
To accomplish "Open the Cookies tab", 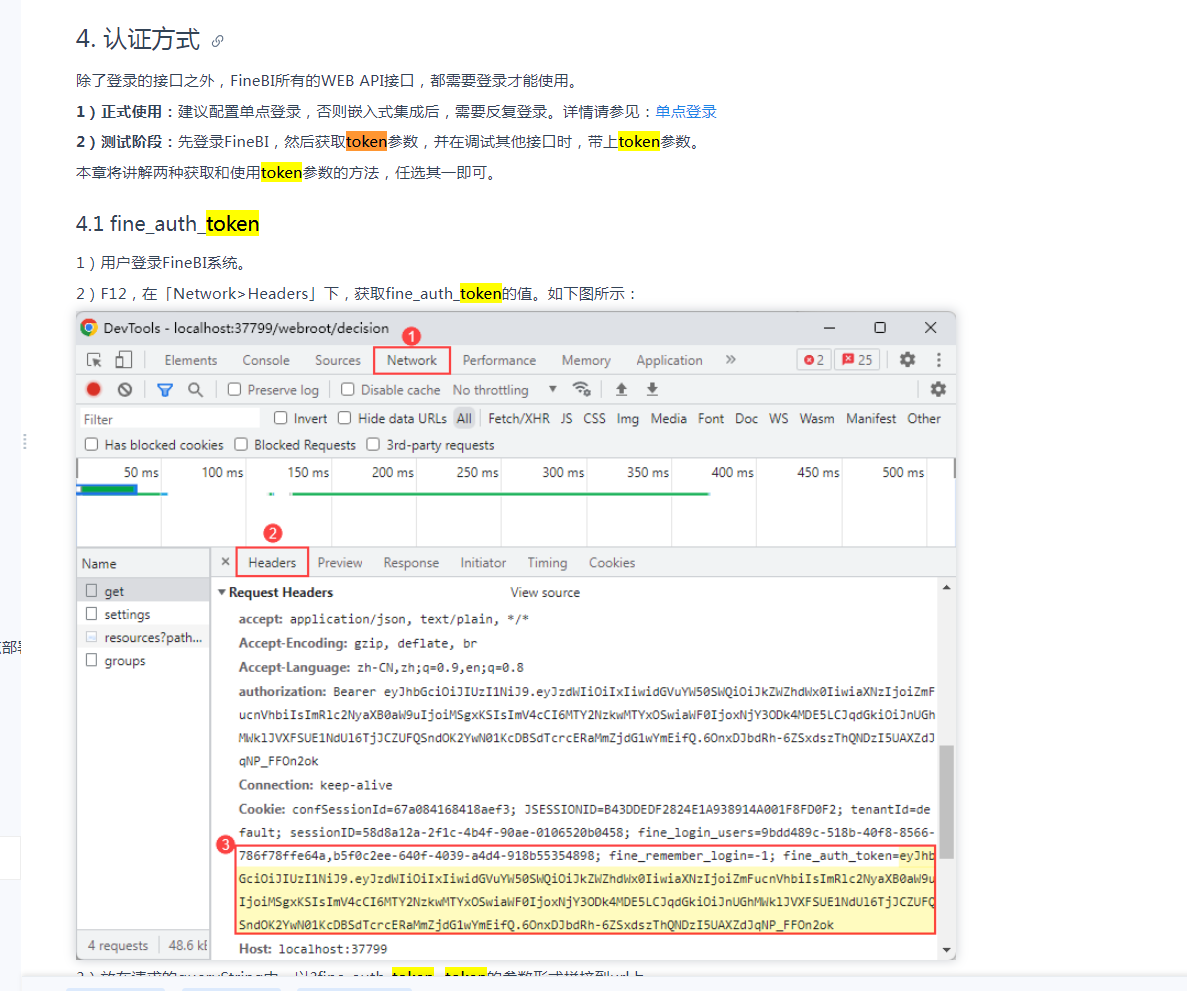I will (x=612, y=563).
